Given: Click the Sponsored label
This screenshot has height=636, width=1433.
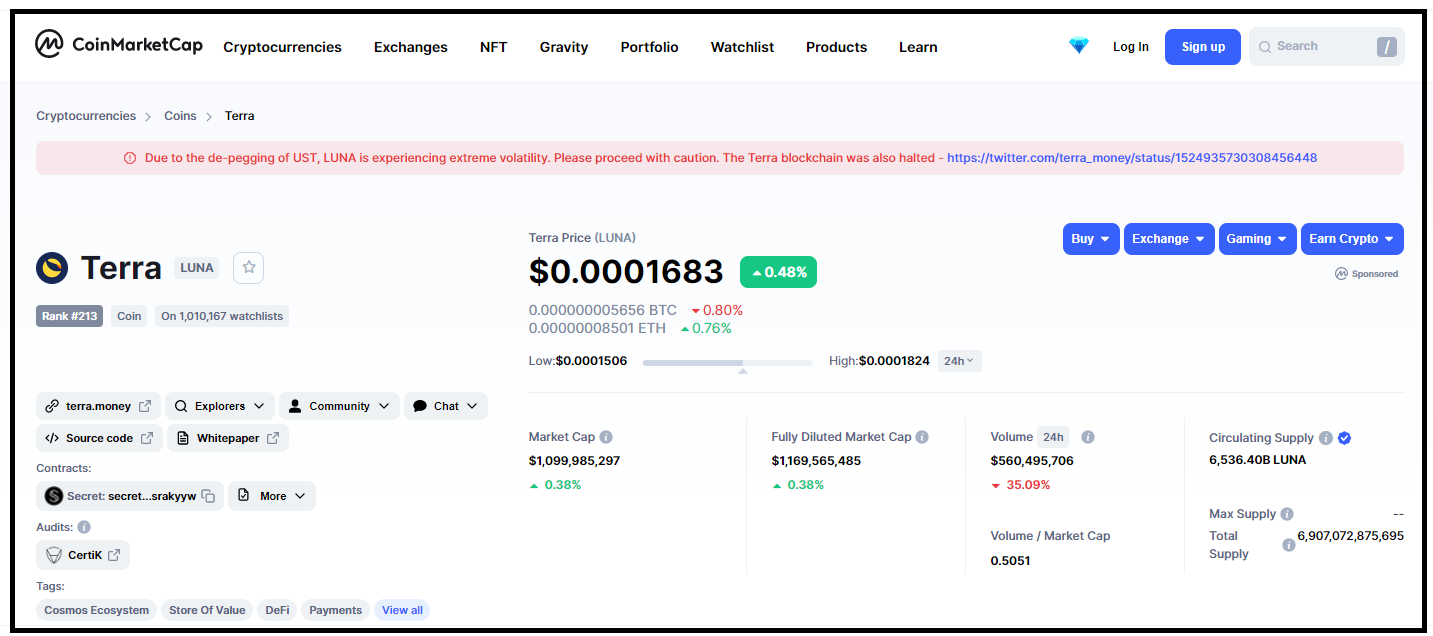Looking at the screenshot, I should [1367, 274].
